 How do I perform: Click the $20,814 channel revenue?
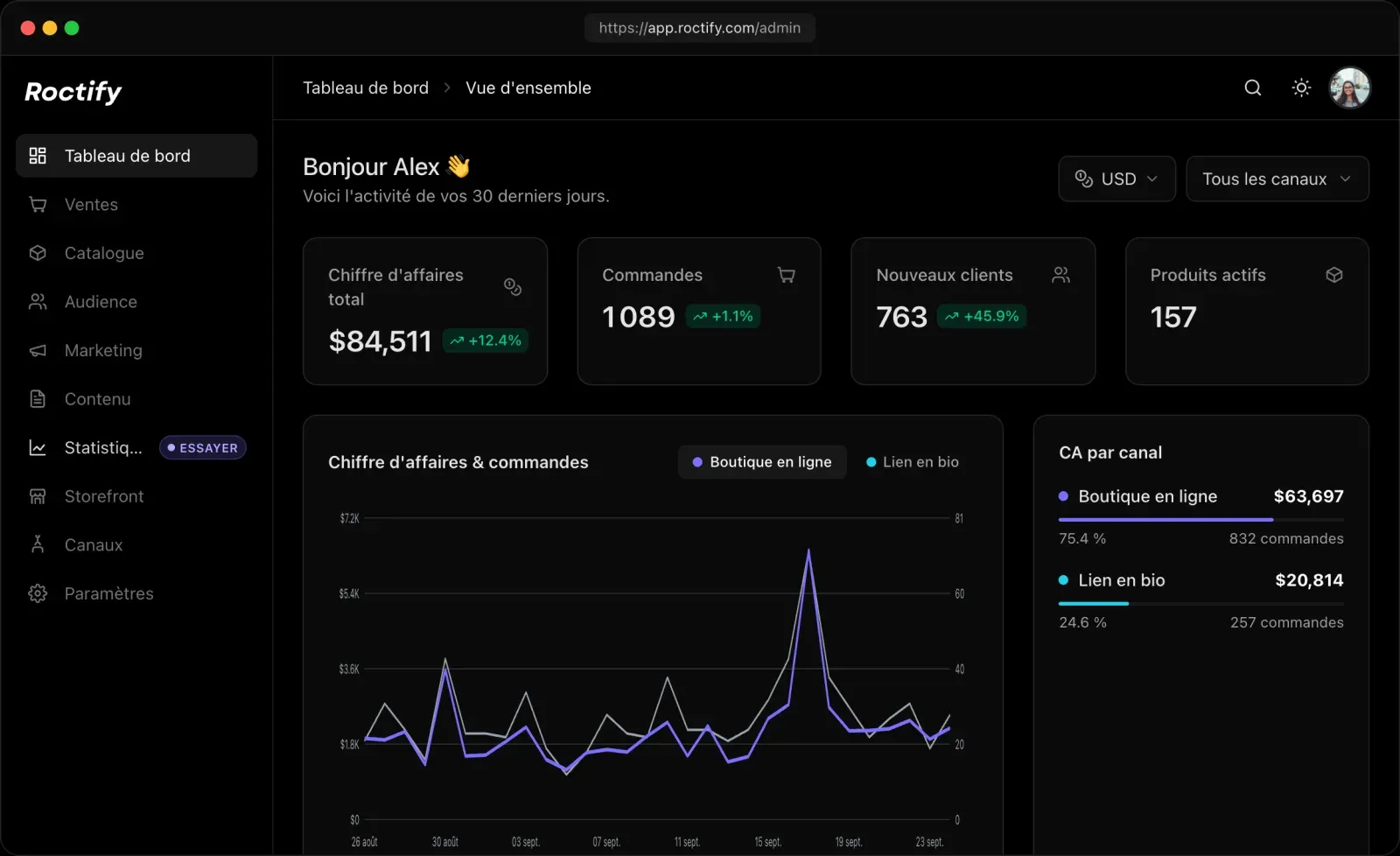[x=1309, y=580]
